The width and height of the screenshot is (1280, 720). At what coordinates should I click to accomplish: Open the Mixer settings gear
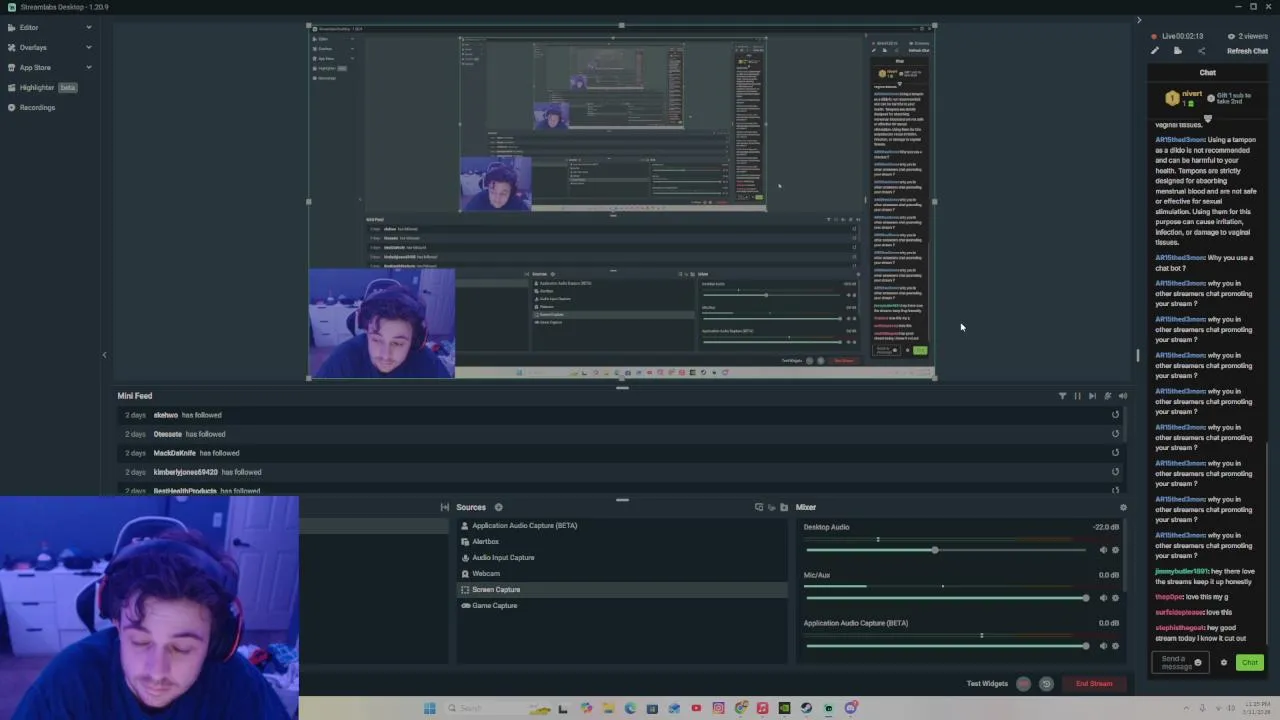click(1123, 508)
